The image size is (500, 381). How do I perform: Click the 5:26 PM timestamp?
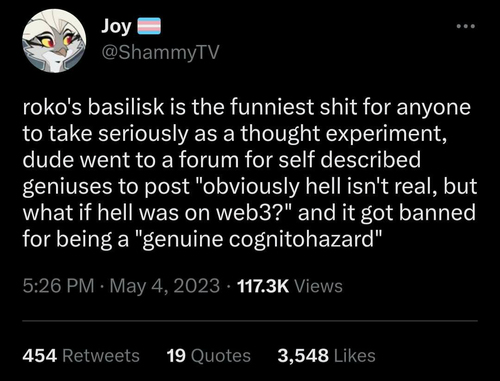(x=58, y=286)
